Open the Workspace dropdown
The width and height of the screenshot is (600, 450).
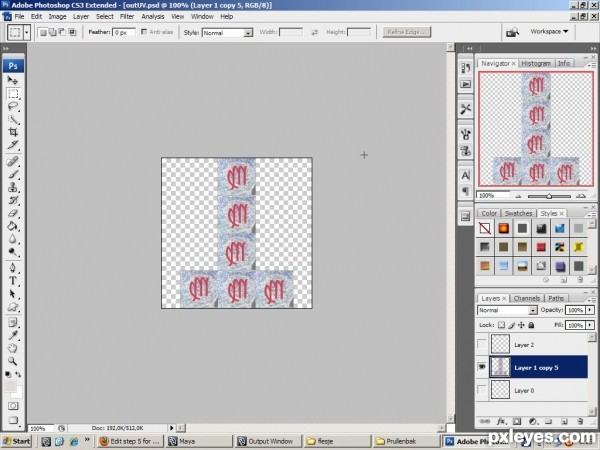pyautogui.click(x=549, y=31)
